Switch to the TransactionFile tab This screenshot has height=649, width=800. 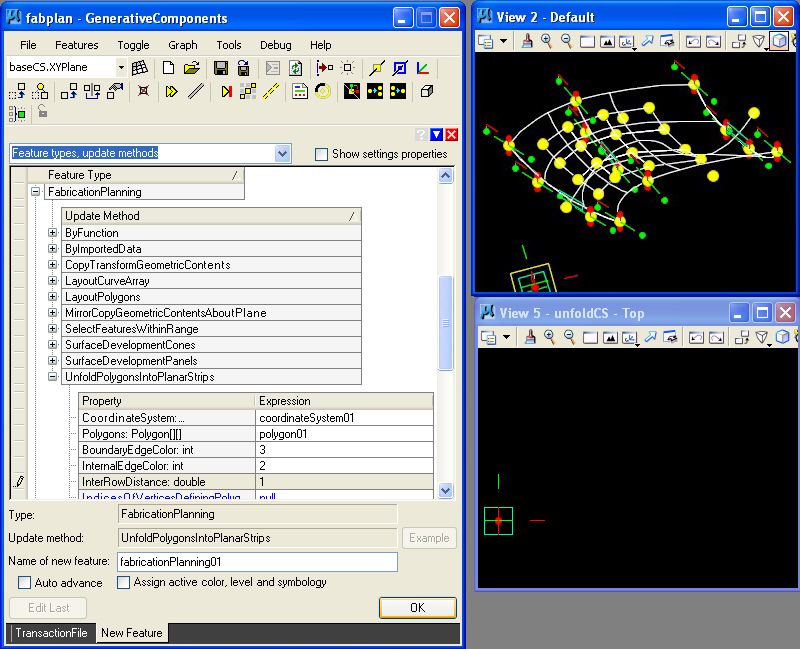51,633
